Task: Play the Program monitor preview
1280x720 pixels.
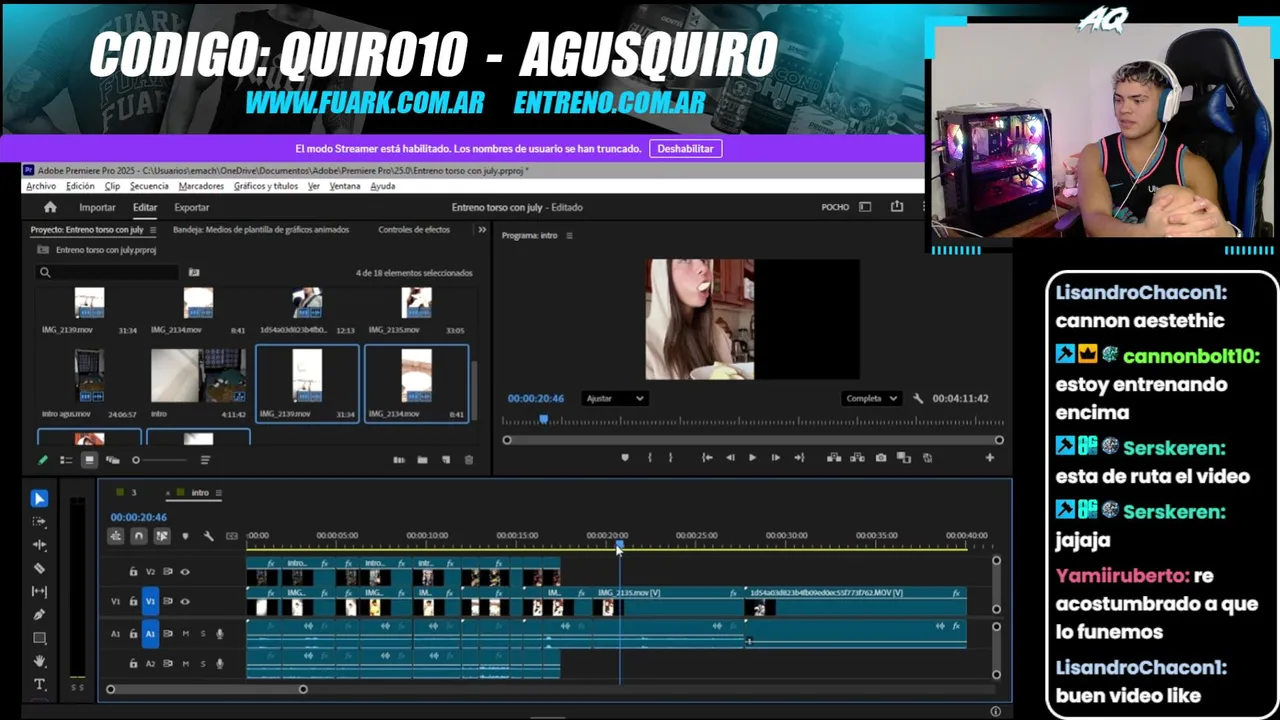Action: pyautogui.click(x=752, y=457)
